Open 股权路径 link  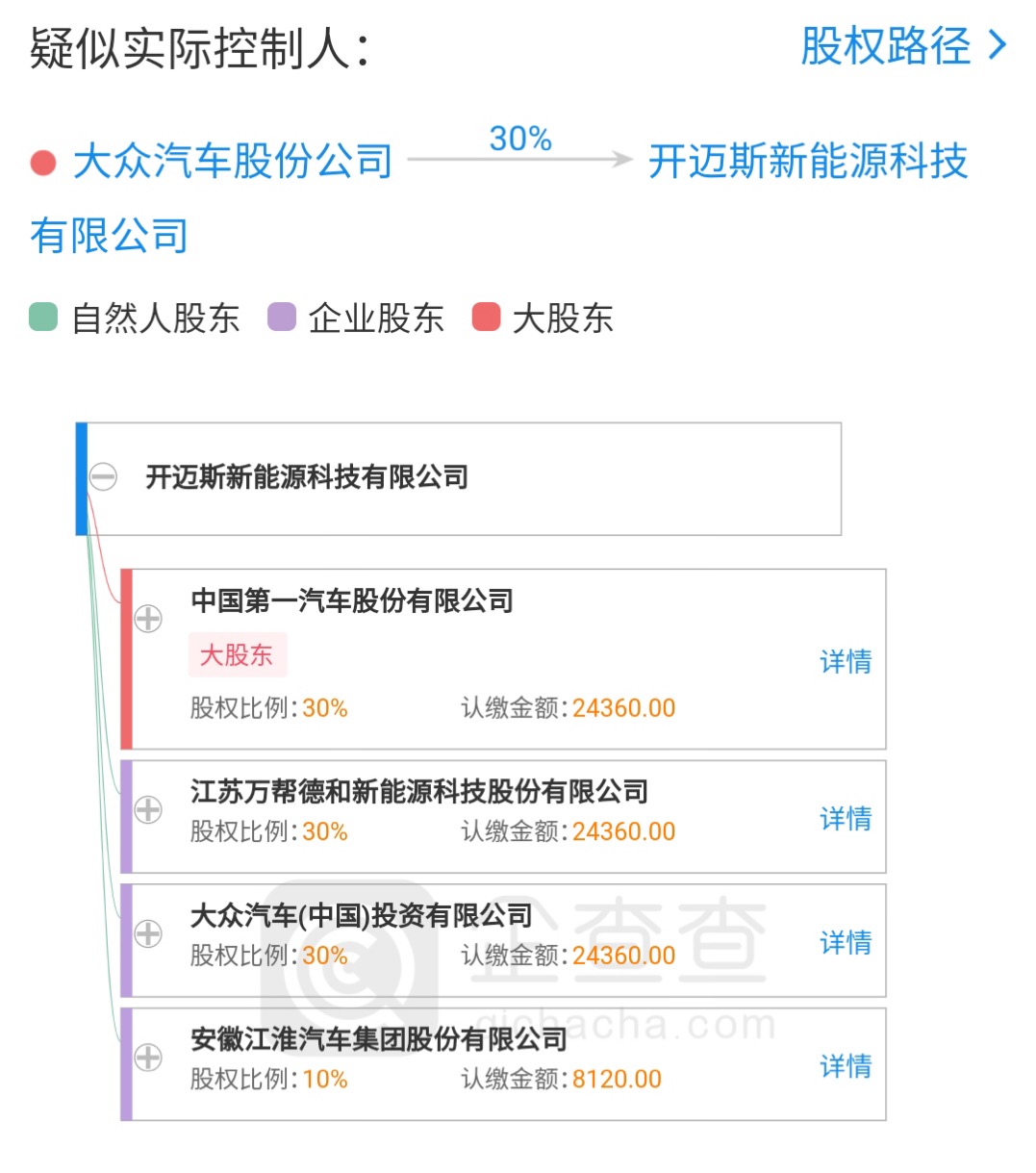pyautogui.click(x=886, y=45)
